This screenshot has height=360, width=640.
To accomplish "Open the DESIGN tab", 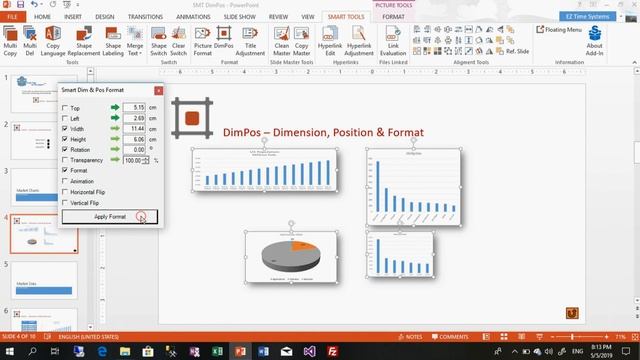I will tap(104, 17).
